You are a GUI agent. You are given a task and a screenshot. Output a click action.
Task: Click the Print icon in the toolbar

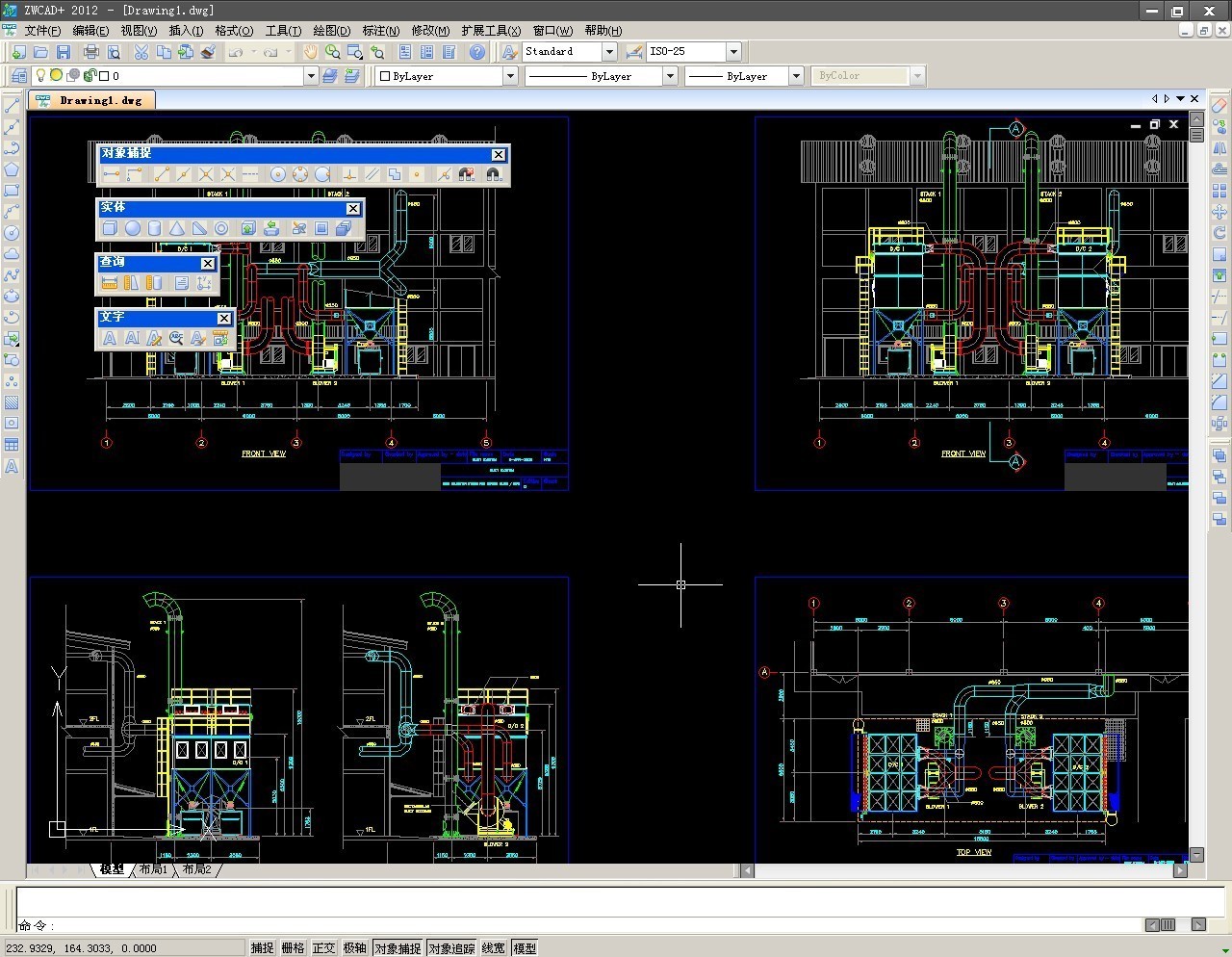coord(91,52)
